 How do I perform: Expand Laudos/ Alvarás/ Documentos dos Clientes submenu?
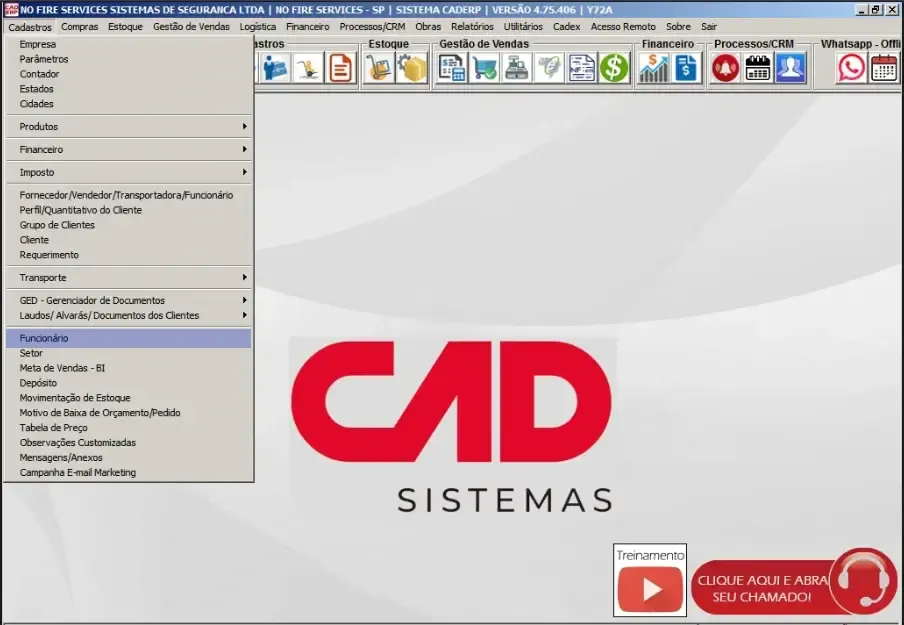[x=128, y=315]
